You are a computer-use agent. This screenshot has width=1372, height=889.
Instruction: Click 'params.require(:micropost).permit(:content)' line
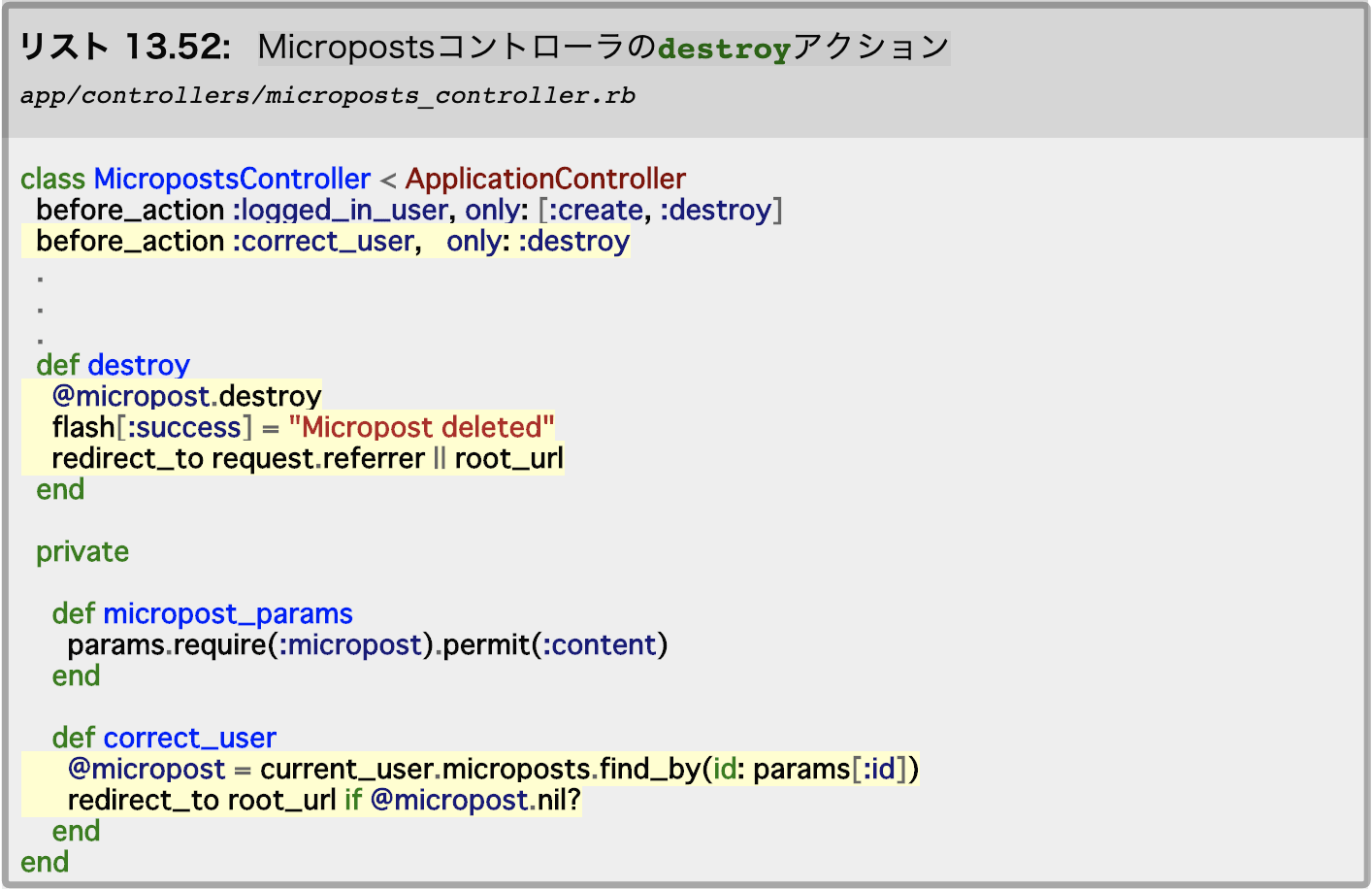coord(368,644)
